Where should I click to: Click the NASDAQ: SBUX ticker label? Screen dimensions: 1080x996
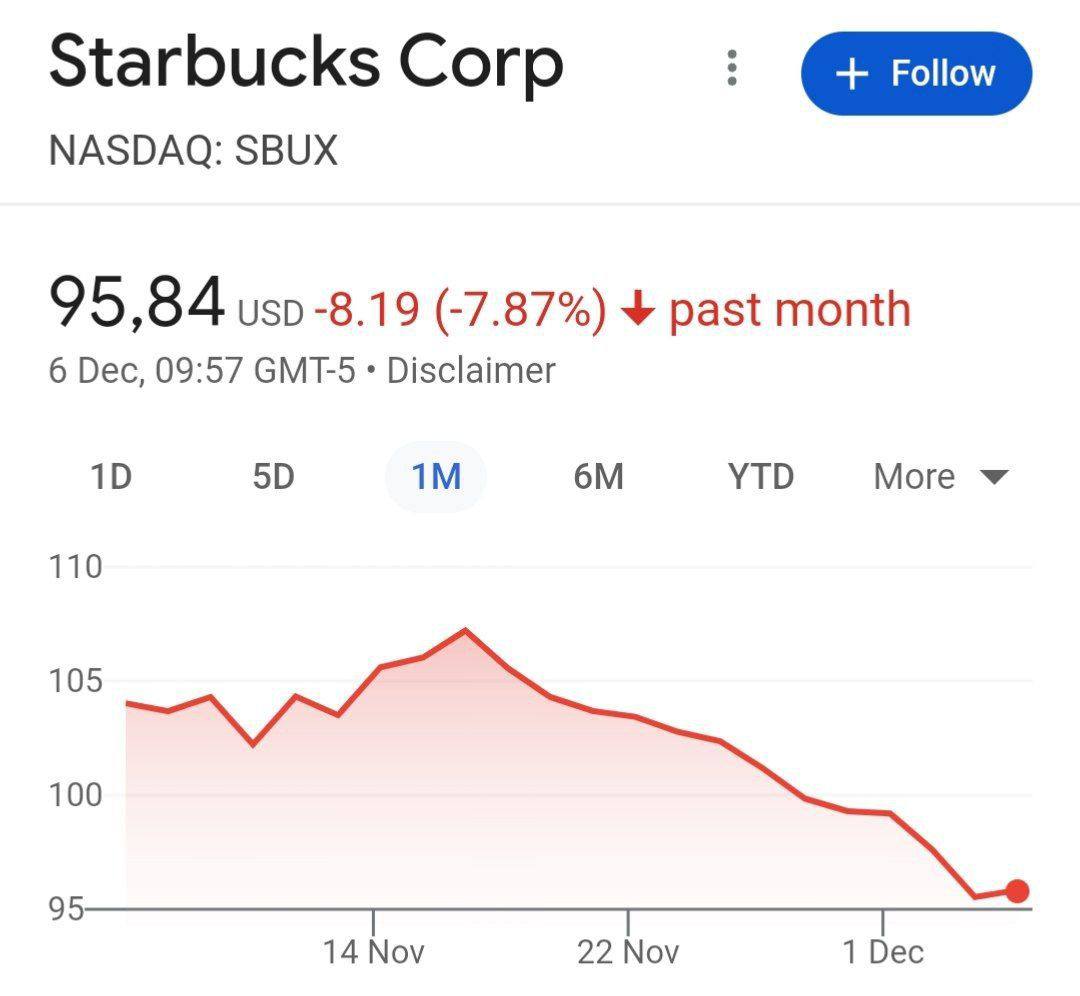[x=194, y=150]
